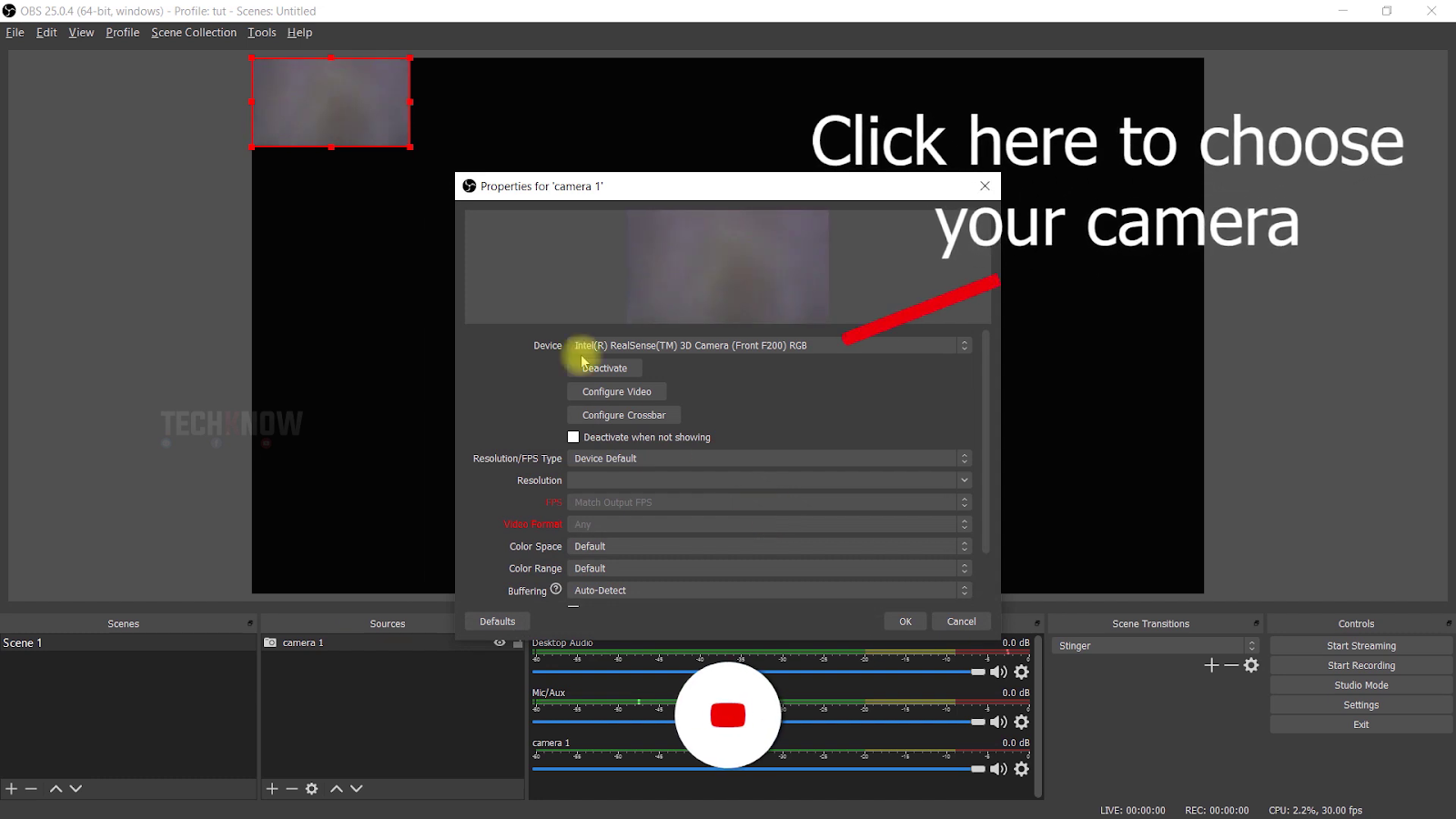Toggle camera 1 source visibility eye
The image size is (1456, 819).
click(500, 642)
